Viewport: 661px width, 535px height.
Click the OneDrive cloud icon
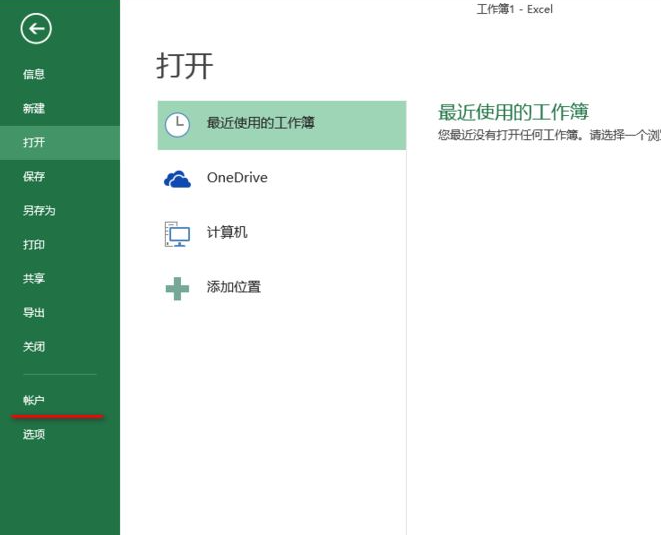[177, 179]
